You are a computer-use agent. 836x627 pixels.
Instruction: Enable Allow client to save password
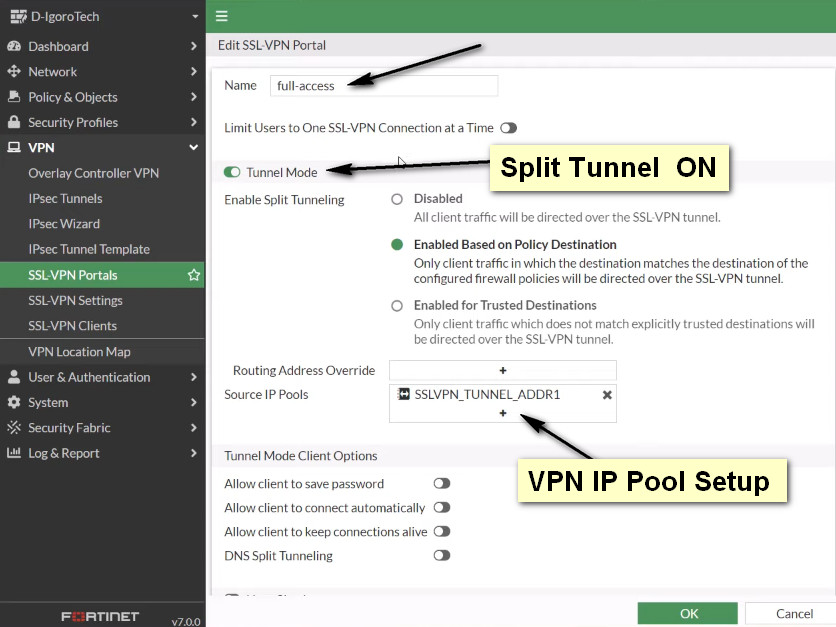pyautogui.click(x=442, y=484)
